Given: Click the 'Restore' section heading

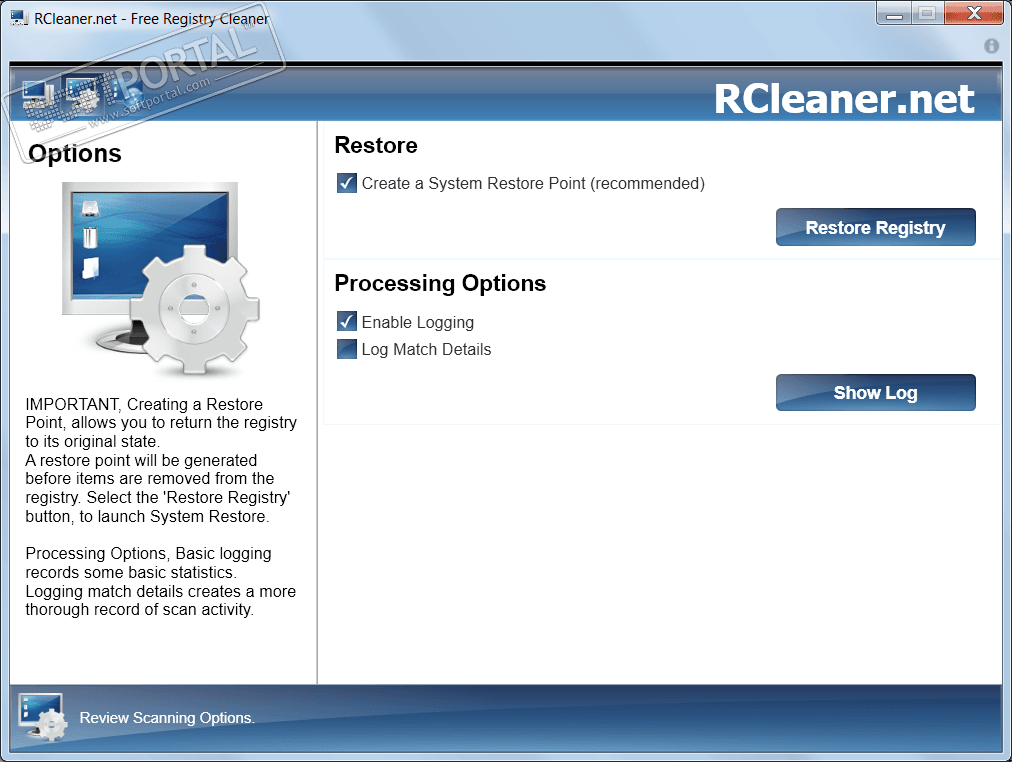Looking at the screenshot, I should (376, 145).
